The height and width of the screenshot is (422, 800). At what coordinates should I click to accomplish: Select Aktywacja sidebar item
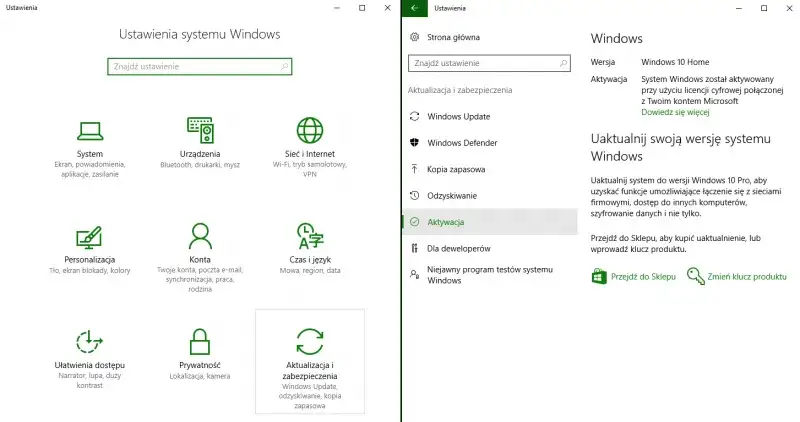[x=490, y=222]
